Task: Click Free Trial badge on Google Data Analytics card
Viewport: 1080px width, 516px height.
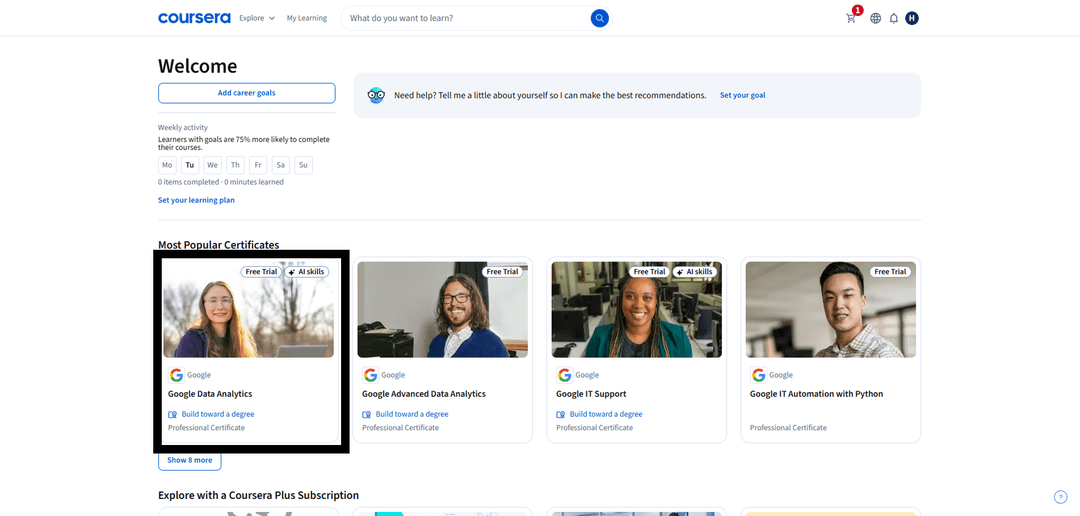Action: [262, 271]
